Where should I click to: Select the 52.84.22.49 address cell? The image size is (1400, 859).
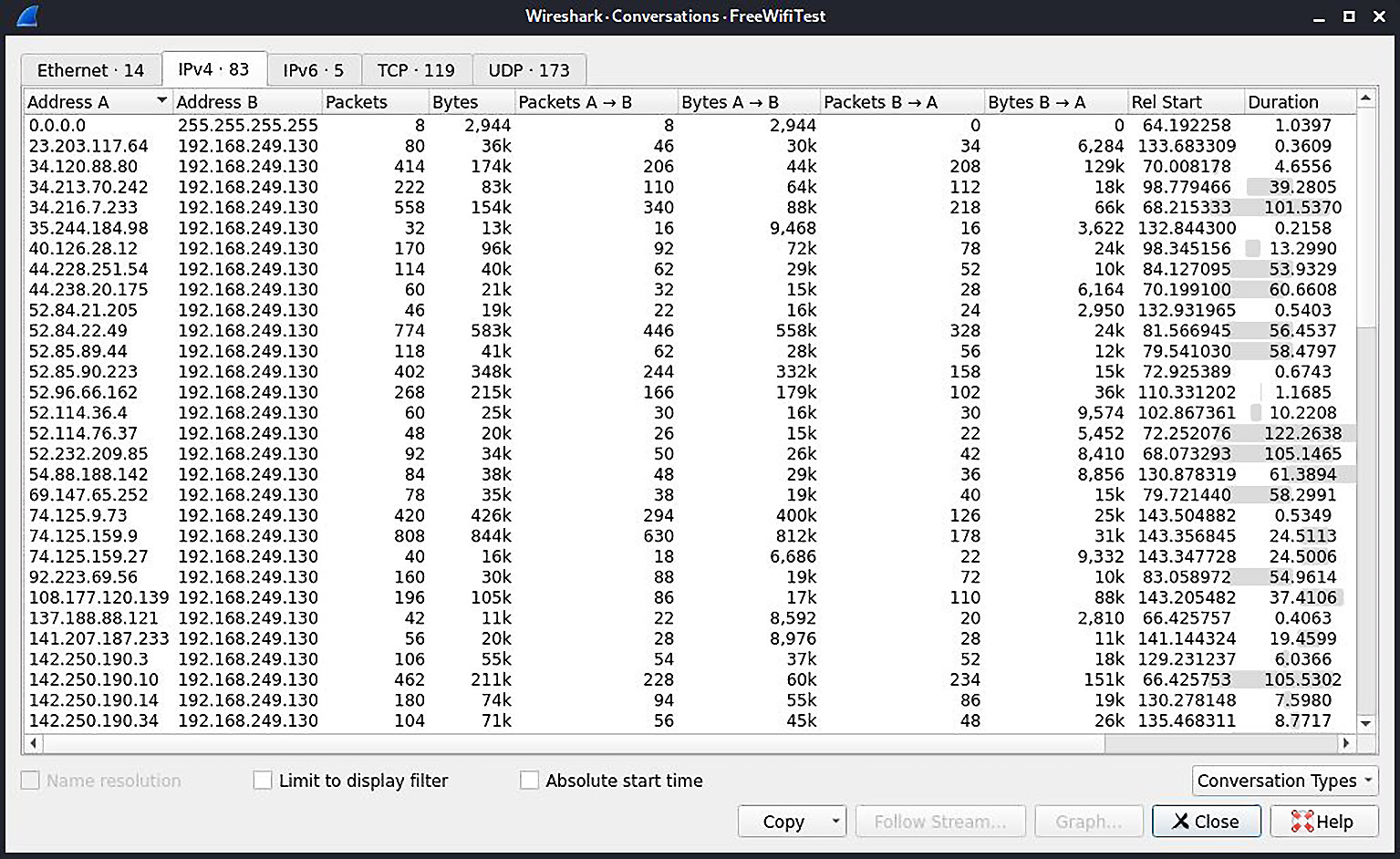(78, 331)
